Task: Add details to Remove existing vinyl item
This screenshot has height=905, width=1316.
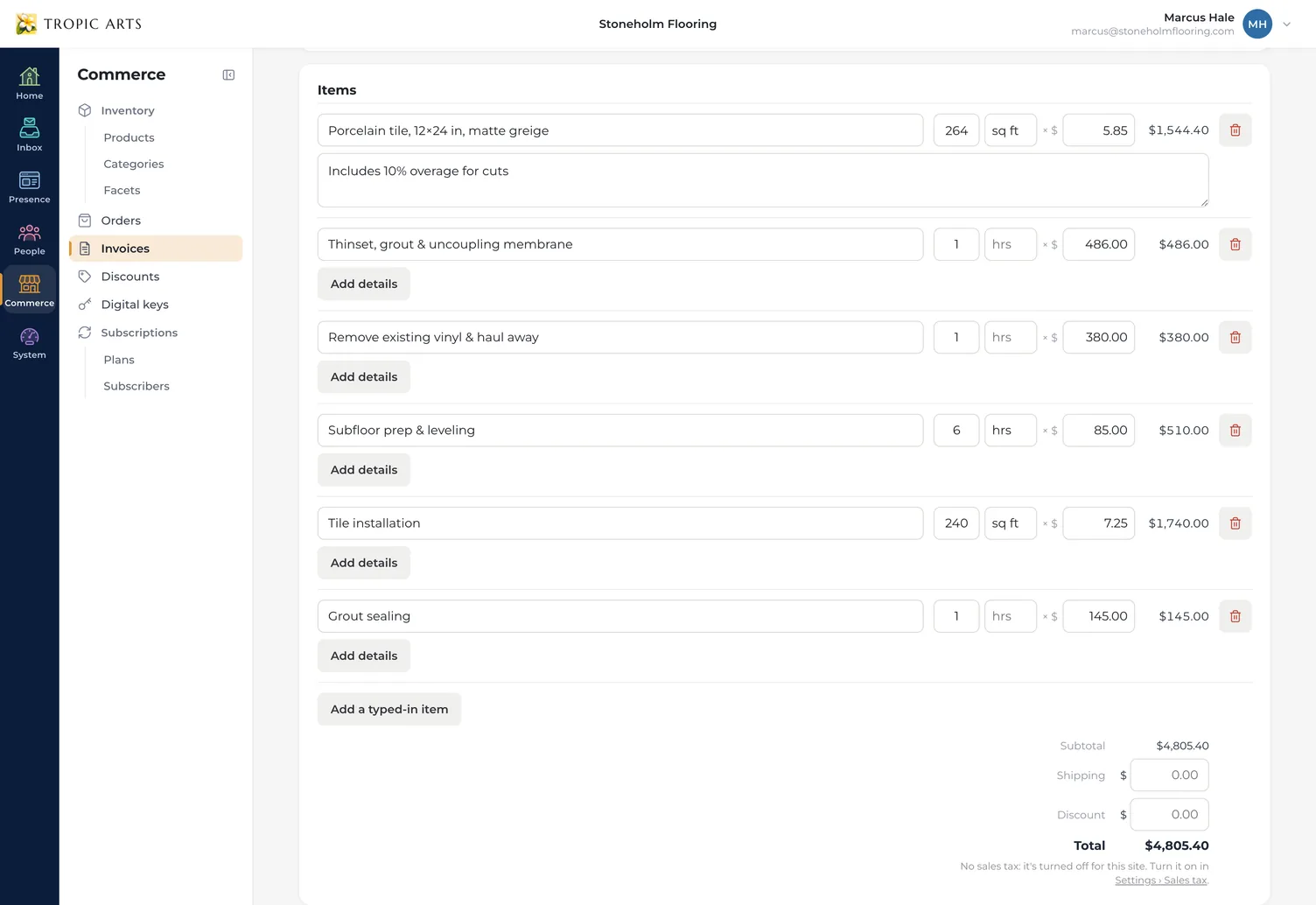Action: pos(364,376)
